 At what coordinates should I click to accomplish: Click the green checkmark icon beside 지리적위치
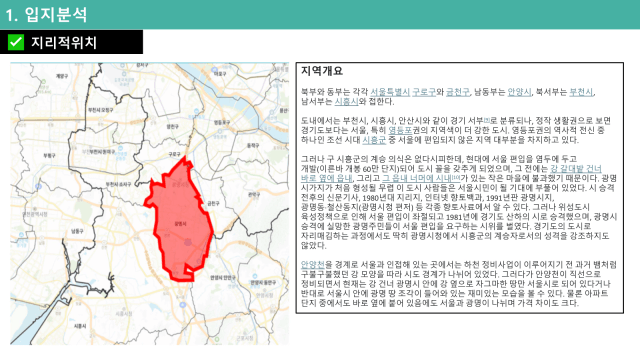[16, 42]
